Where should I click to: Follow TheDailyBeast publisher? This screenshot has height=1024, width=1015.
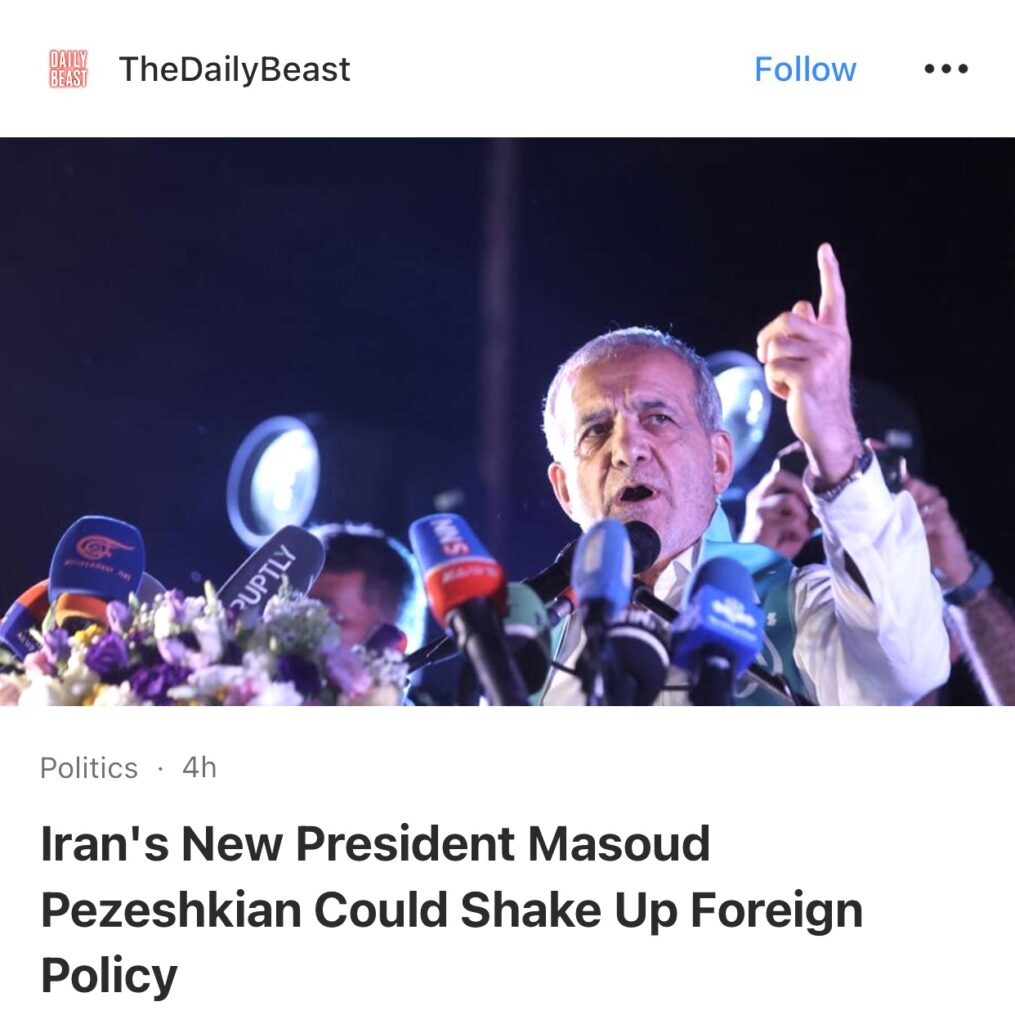[805, 69]
